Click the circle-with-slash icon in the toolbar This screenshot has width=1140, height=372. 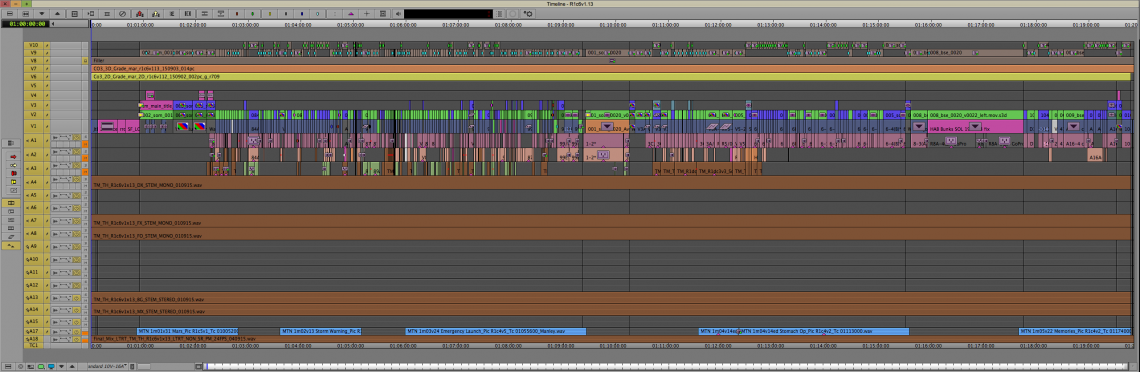pos(122,14)
